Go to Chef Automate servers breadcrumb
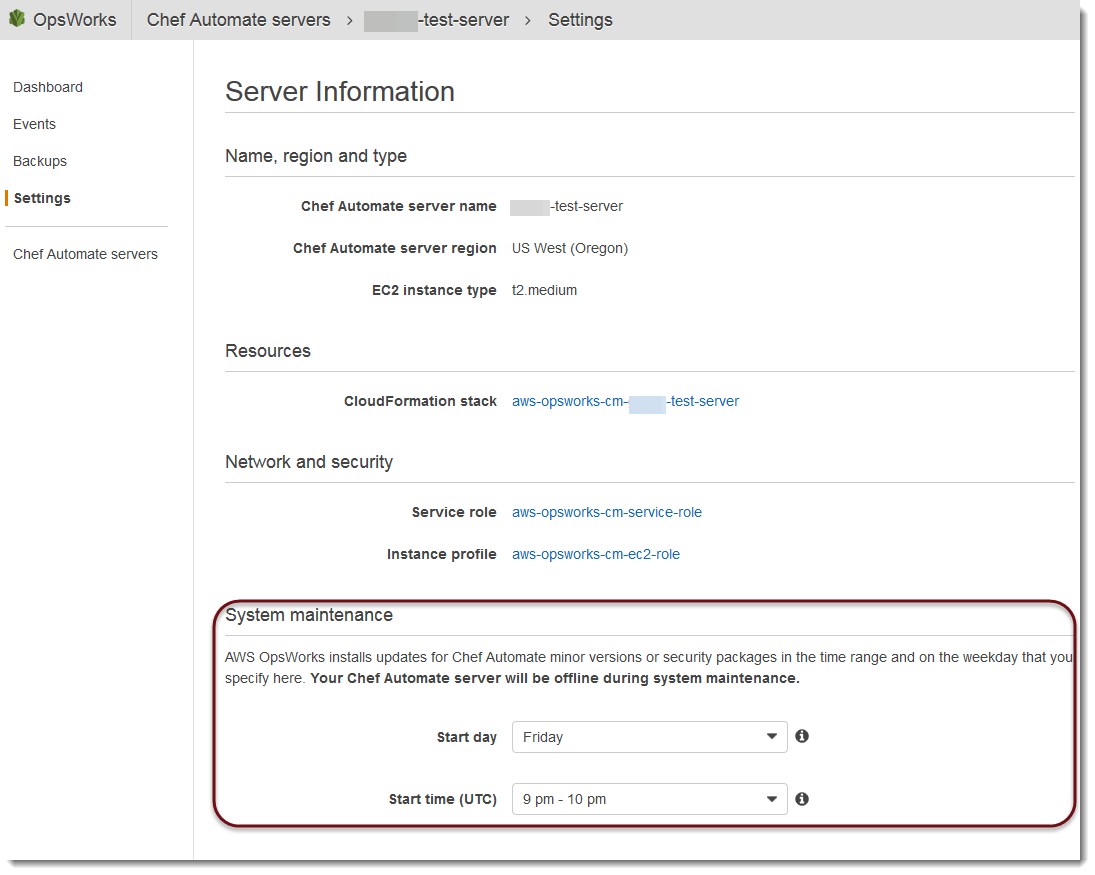The height and width of the screenshot is (875, 1095). pos(238,20)
